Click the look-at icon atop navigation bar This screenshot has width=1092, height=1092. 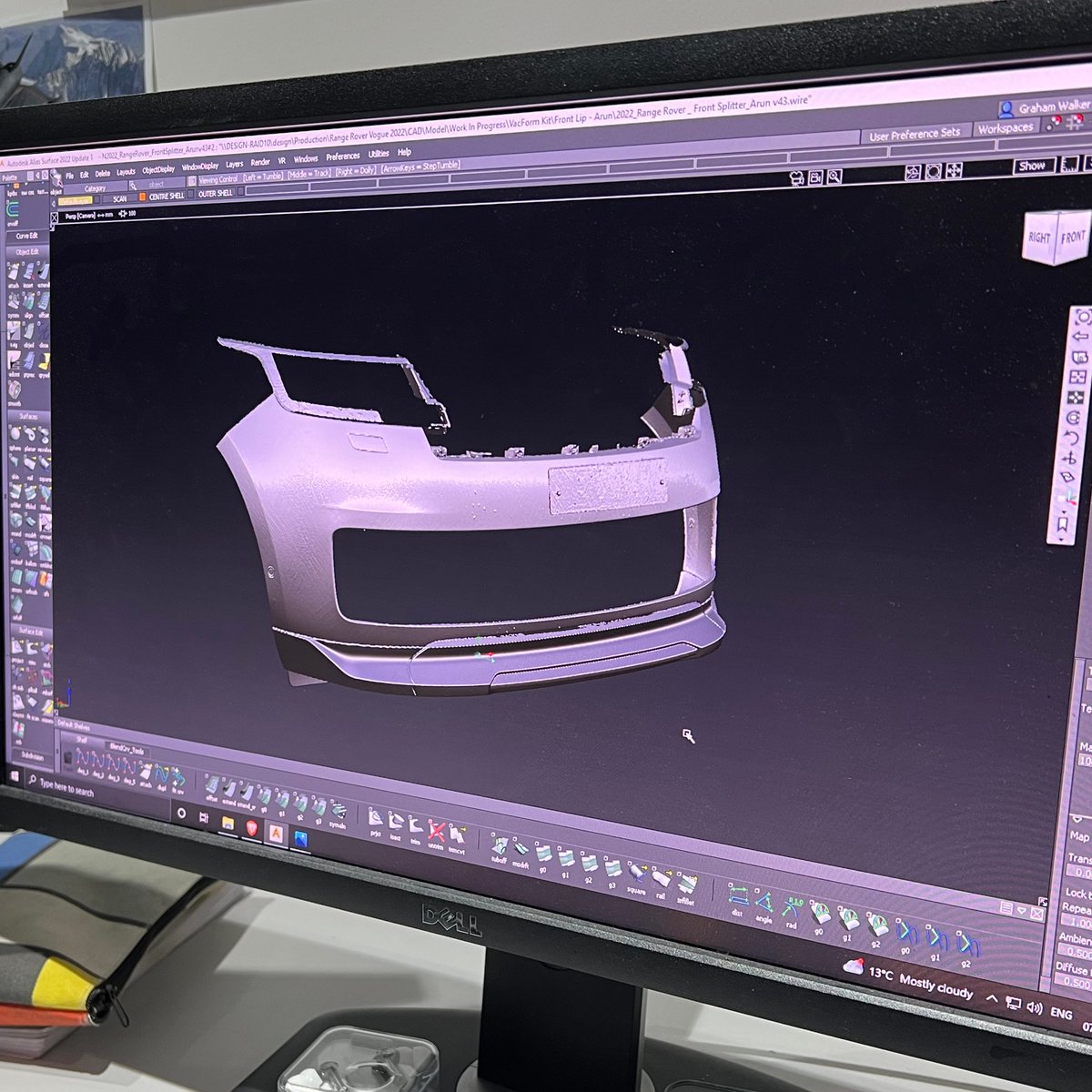pos(1083,316)
